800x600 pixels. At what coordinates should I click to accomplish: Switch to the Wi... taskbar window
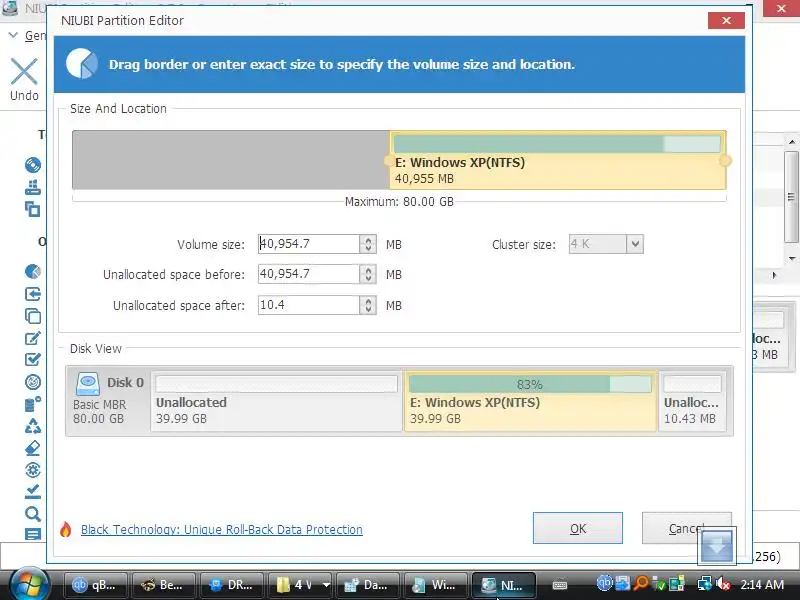pyautogui.click(x=435, y=585)
